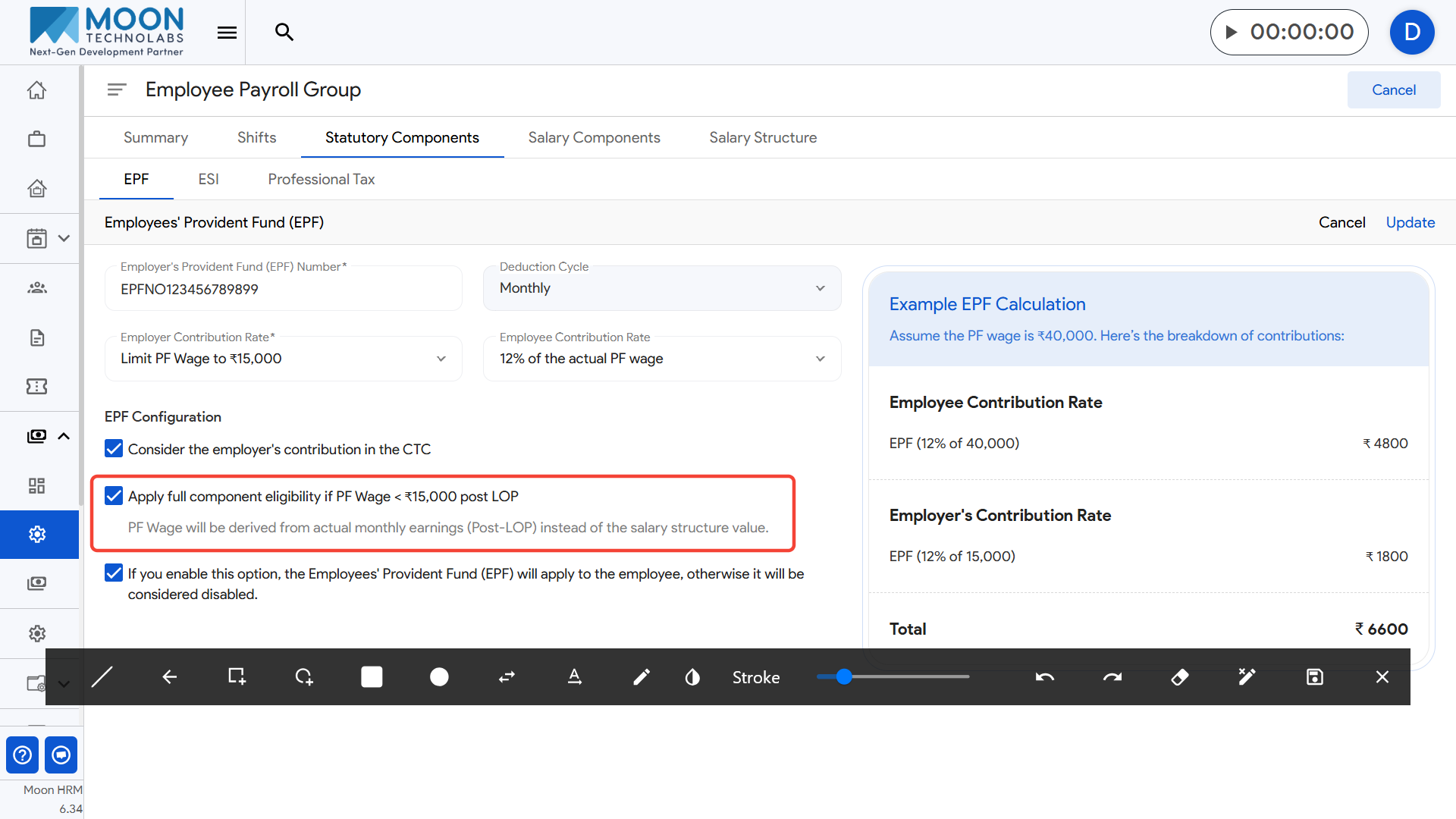This screenshot has width=1456, height=819.
Task: Expand Employer Contribution Rate dropdown
Action: tap(283, 359)
